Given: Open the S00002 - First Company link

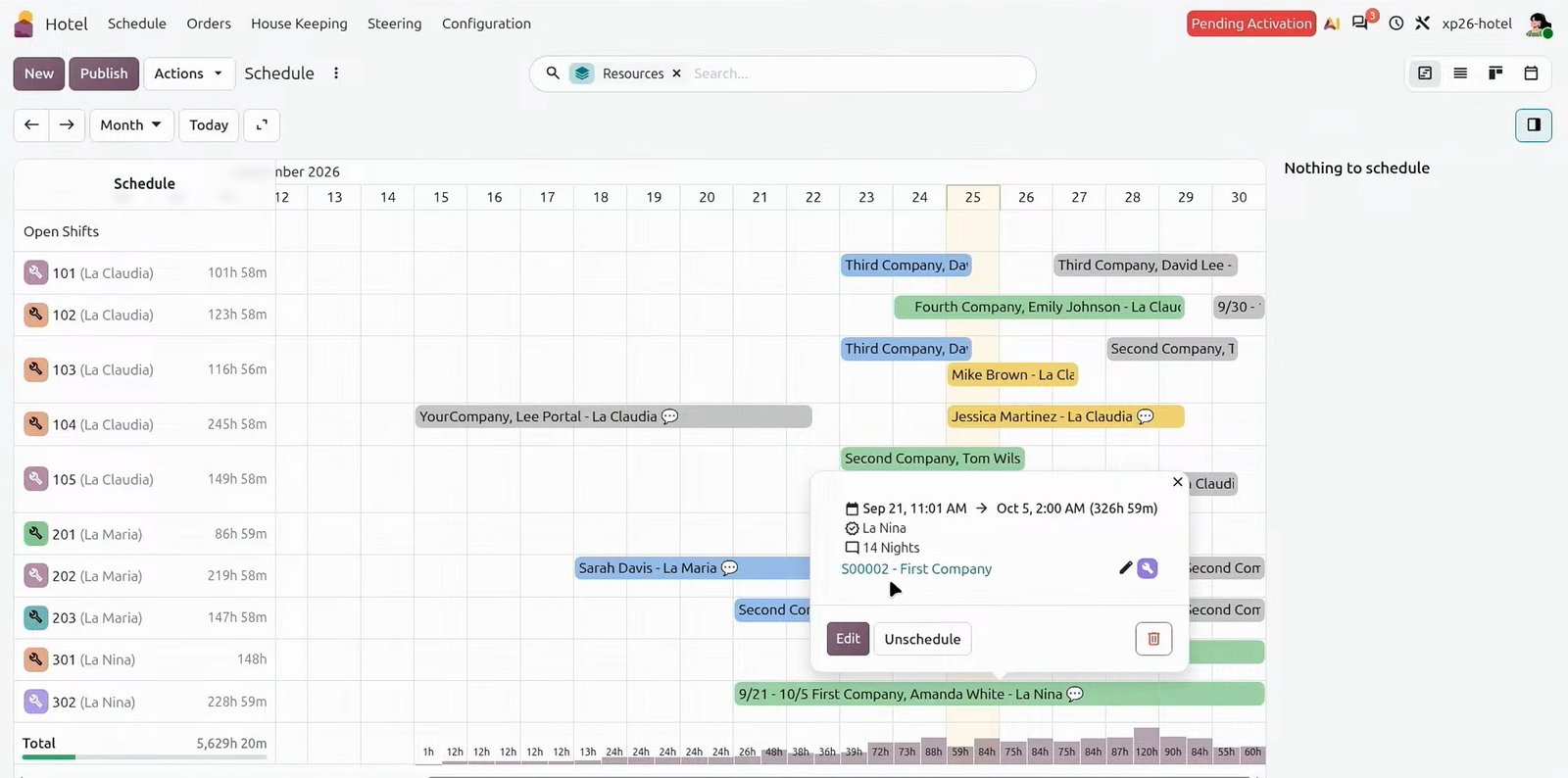Looking at the screenshot, I should point(916,568).
